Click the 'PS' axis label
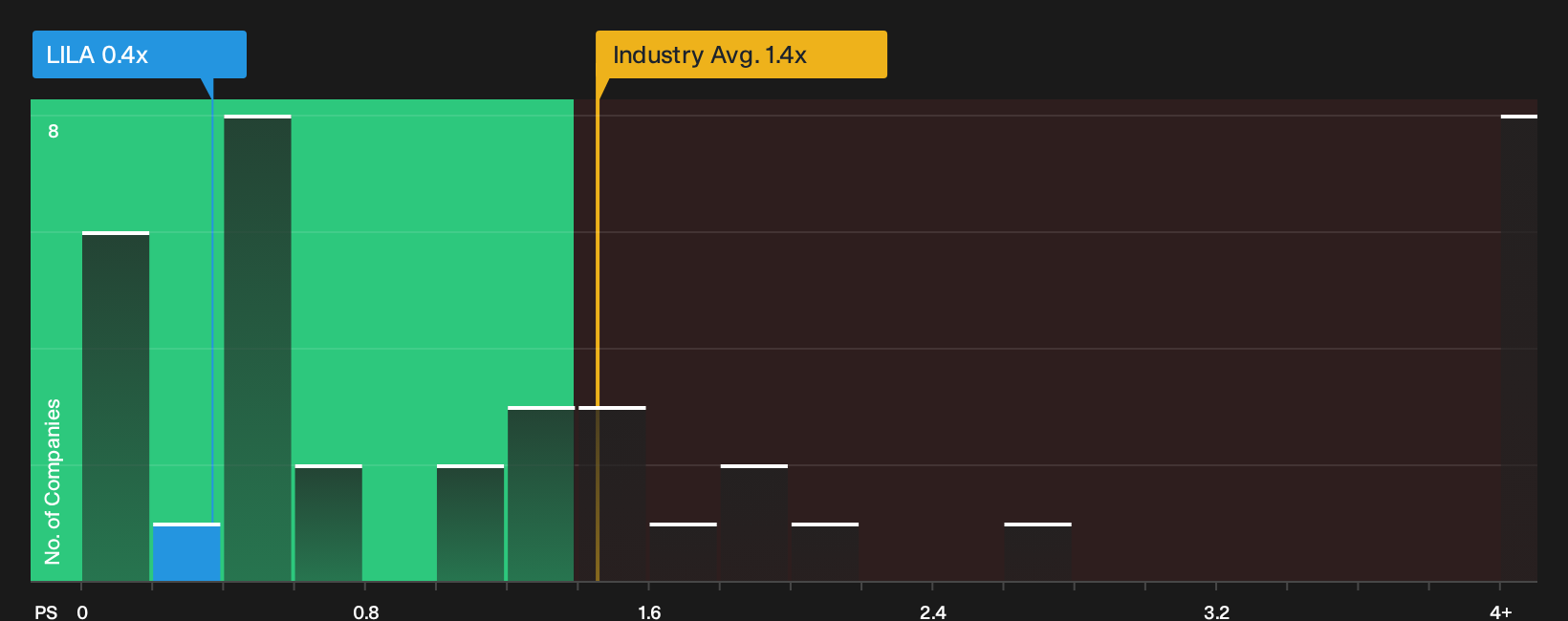The image size is (1568, 621). click(46, 611)
